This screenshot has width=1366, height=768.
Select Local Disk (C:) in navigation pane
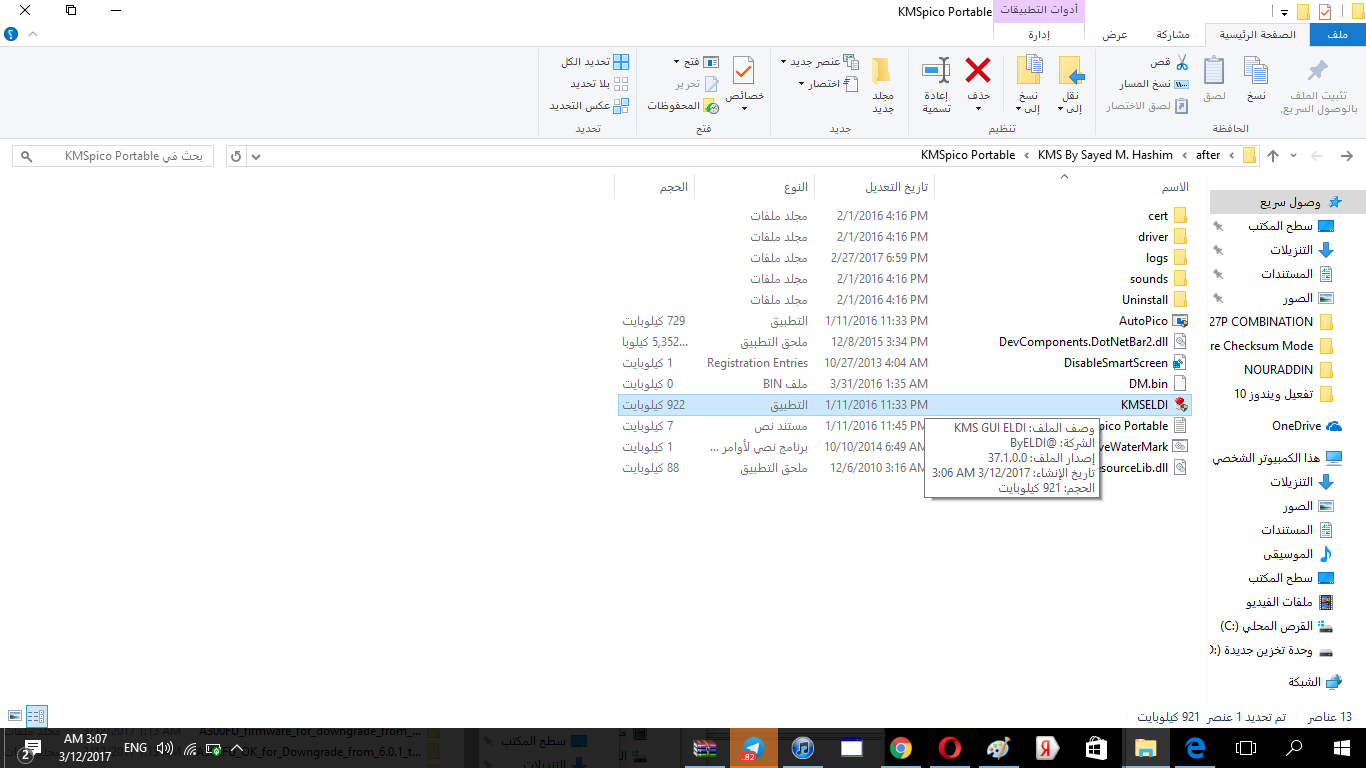pos(1277,626)
